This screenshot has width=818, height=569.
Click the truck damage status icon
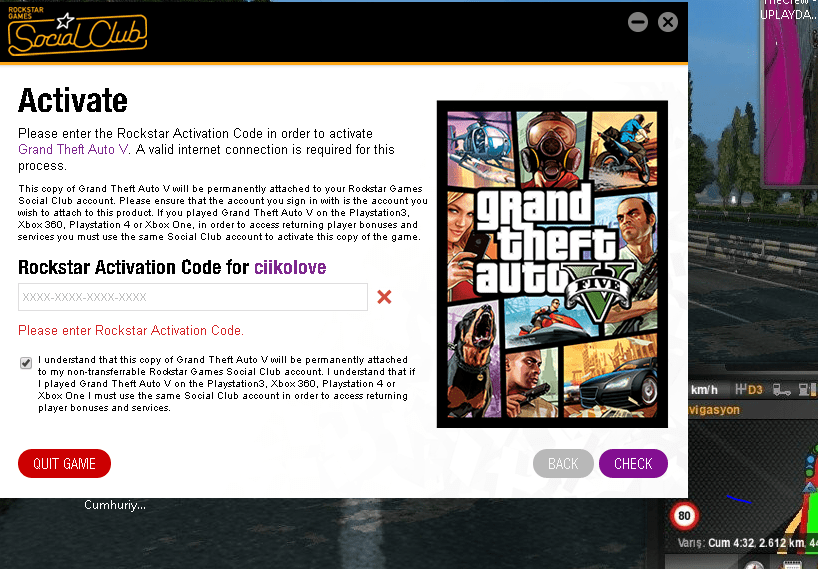781,390
